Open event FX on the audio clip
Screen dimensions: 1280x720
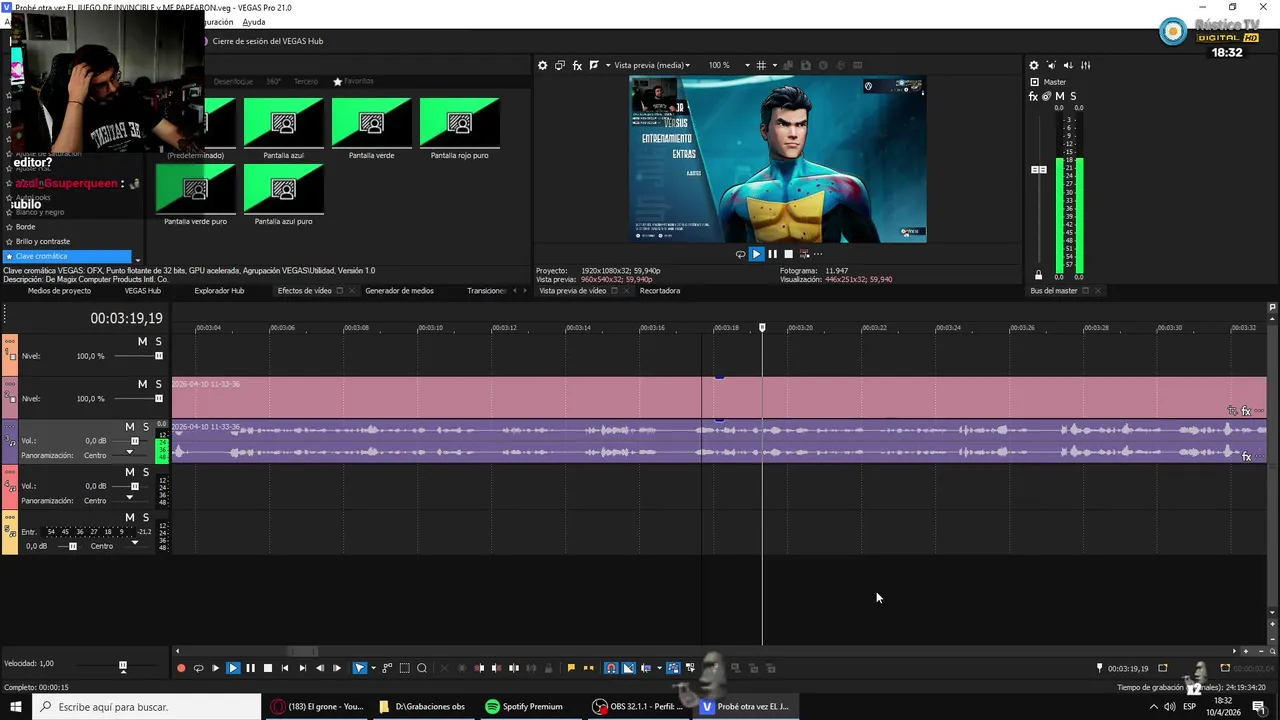(x=1246, y=457)
